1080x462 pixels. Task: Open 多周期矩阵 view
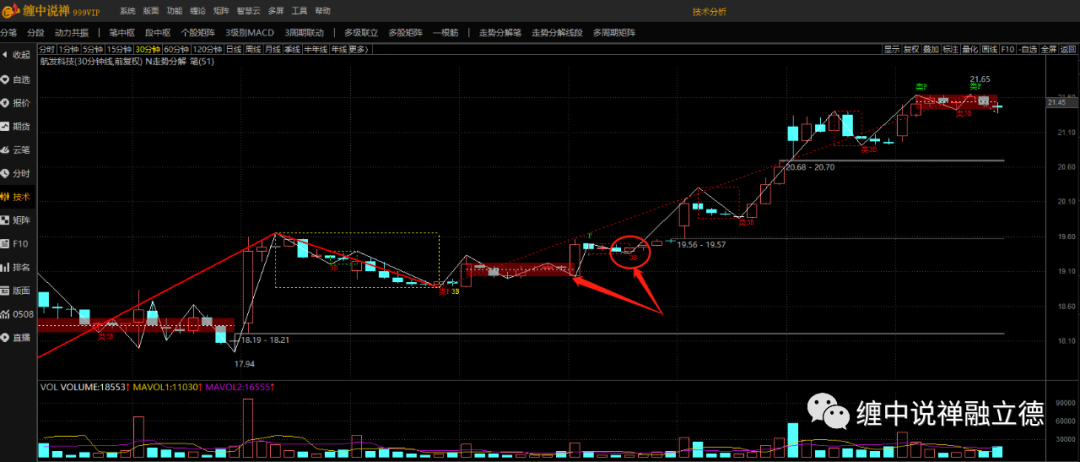(614, 32)
